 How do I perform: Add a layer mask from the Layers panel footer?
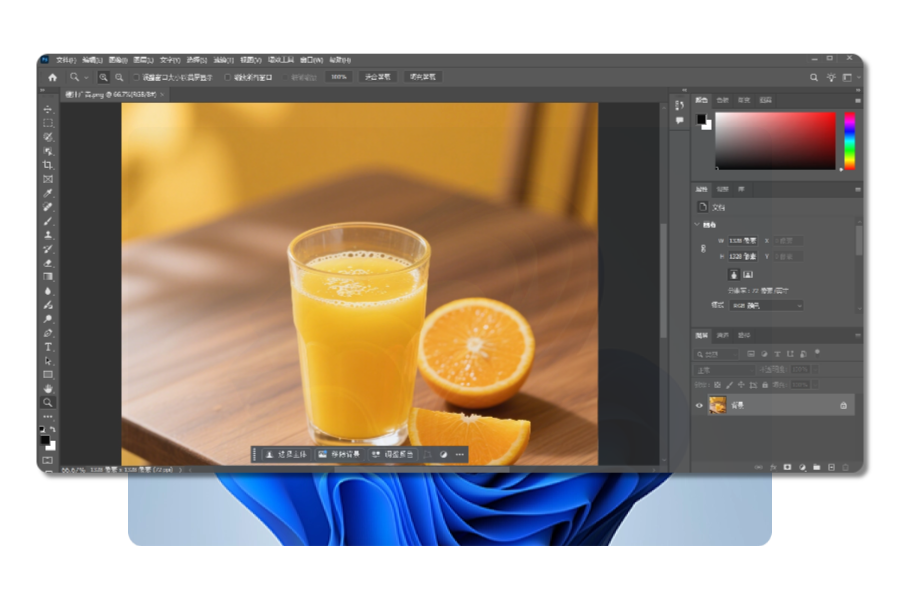(788, 467)
